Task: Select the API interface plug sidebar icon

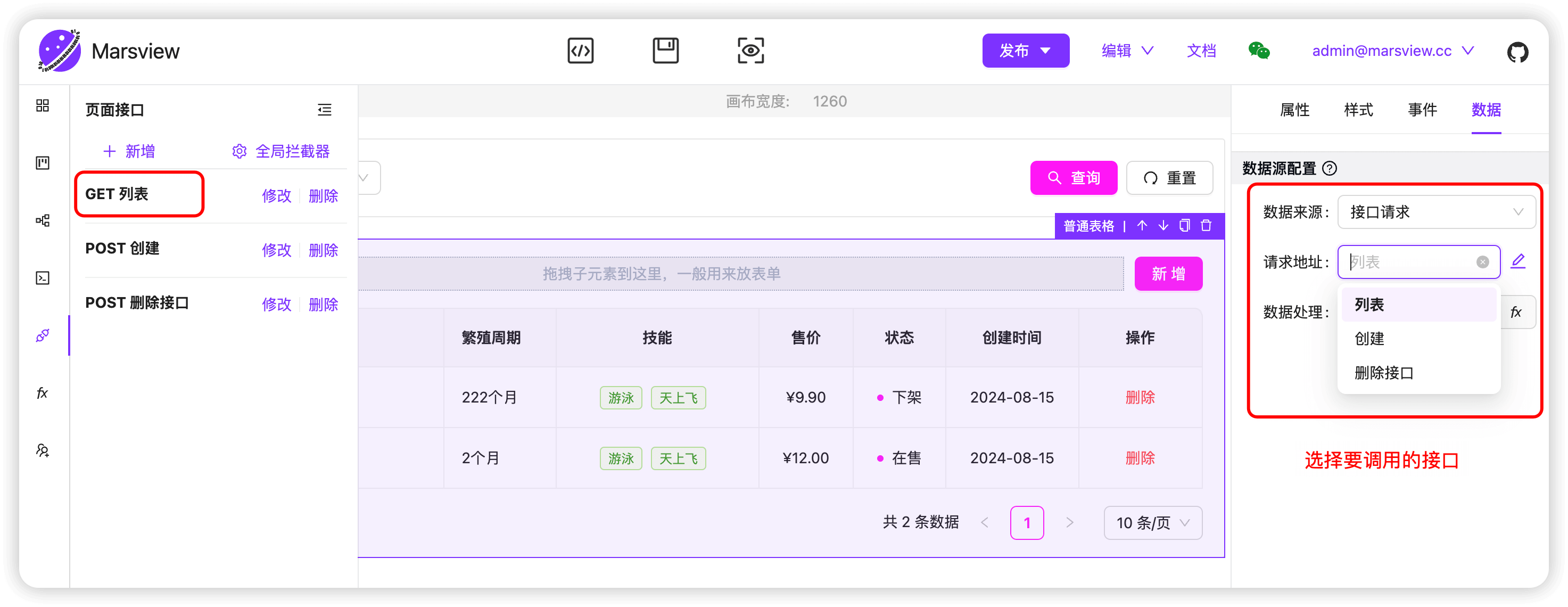Action: [43, 335]
